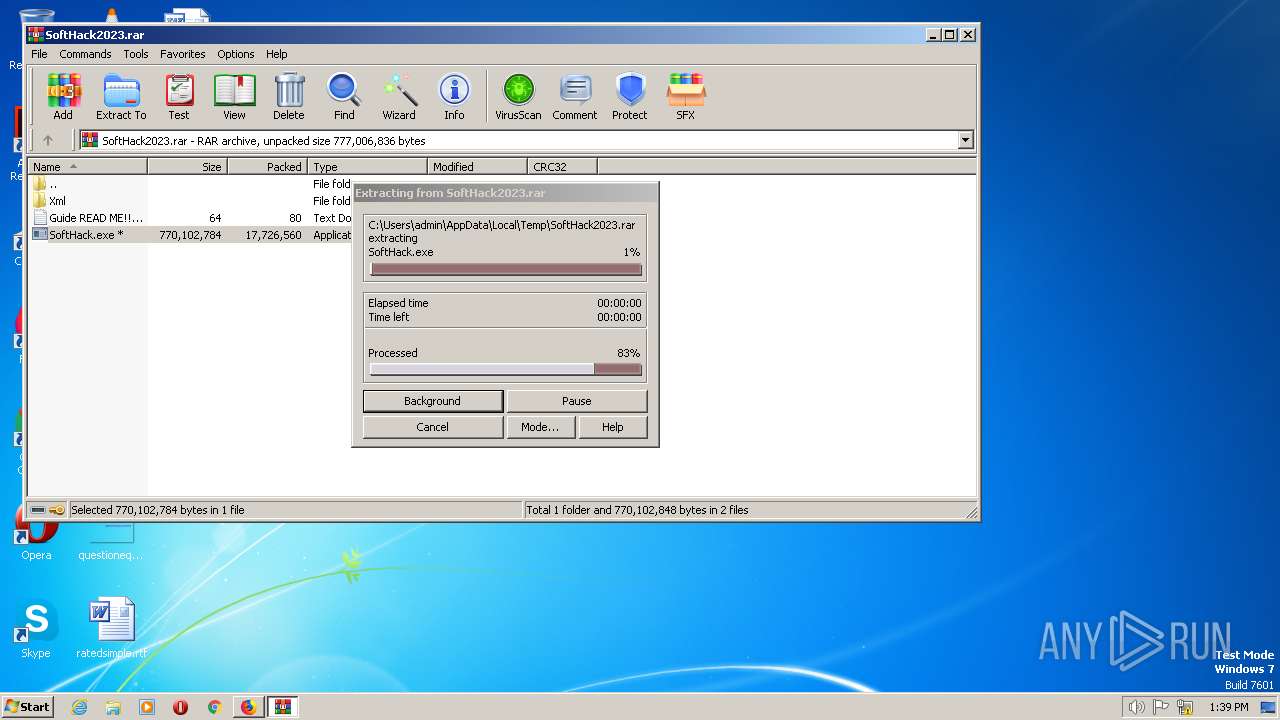
Task: Click the Show desktop button
Action: tap(1269, 707)
